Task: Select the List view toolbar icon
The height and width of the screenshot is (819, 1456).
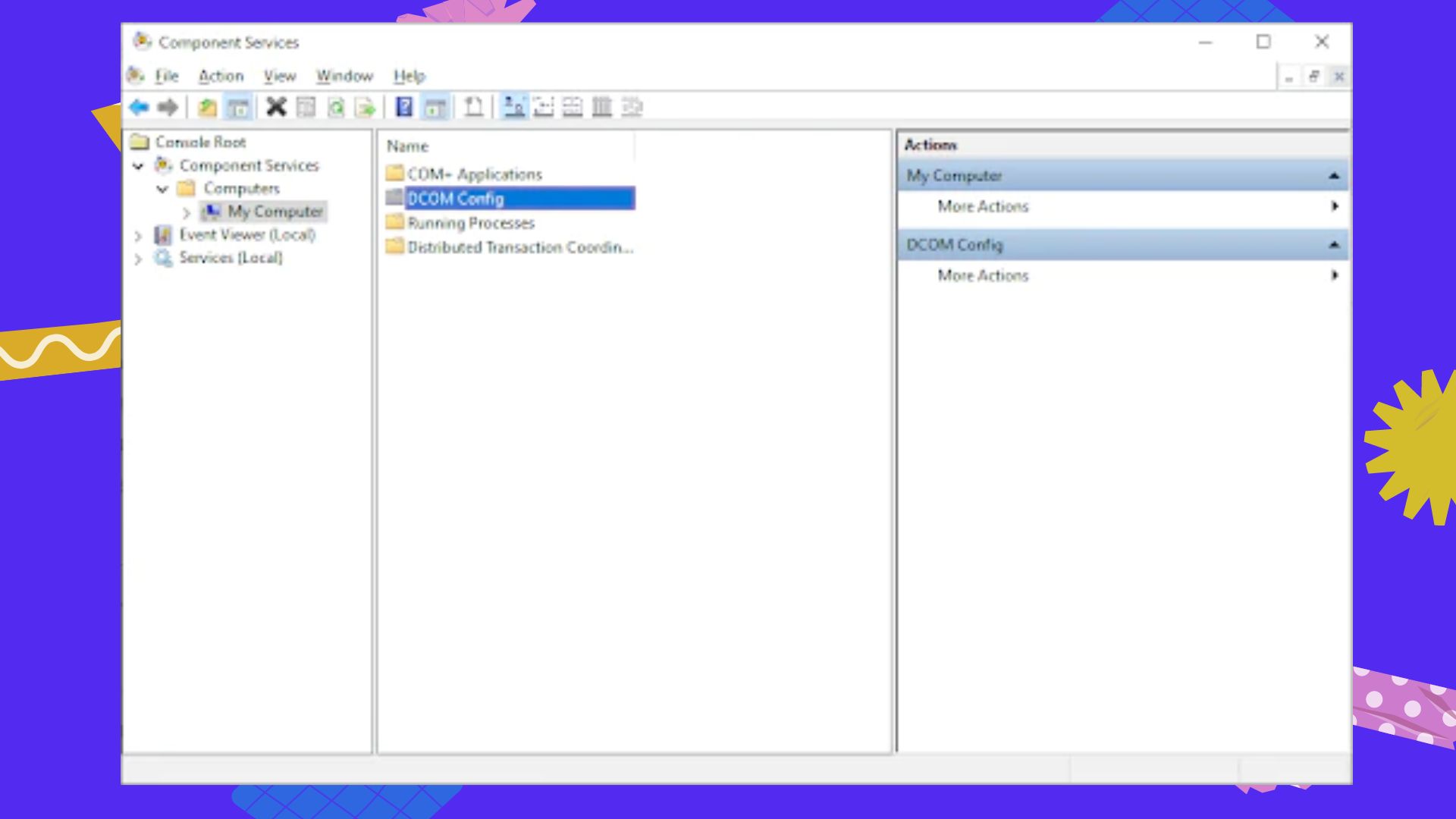Action: [573, 107]
